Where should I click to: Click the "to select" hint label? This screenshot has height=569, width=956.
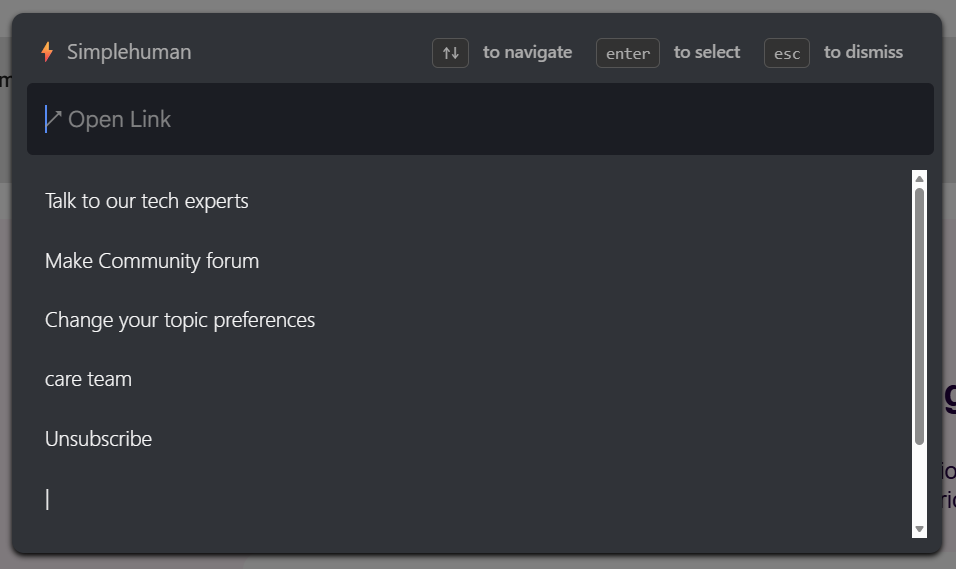point(707,52)
